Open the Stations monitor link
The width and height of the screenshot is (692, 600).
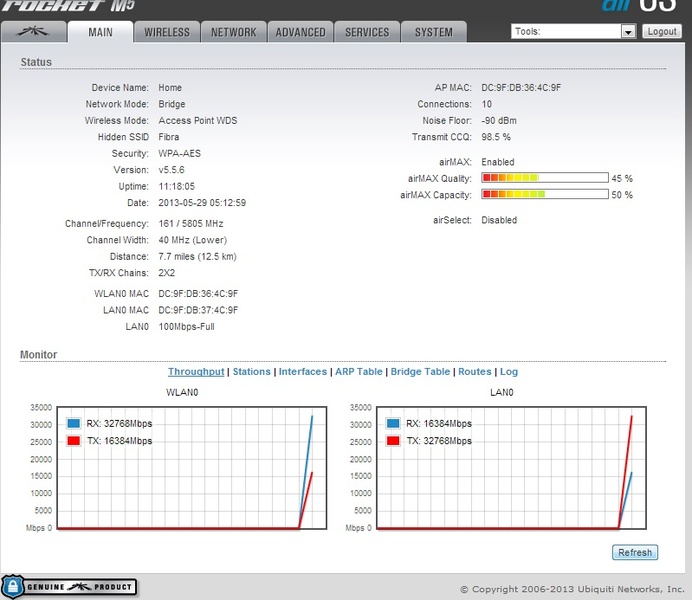point(252,371)
